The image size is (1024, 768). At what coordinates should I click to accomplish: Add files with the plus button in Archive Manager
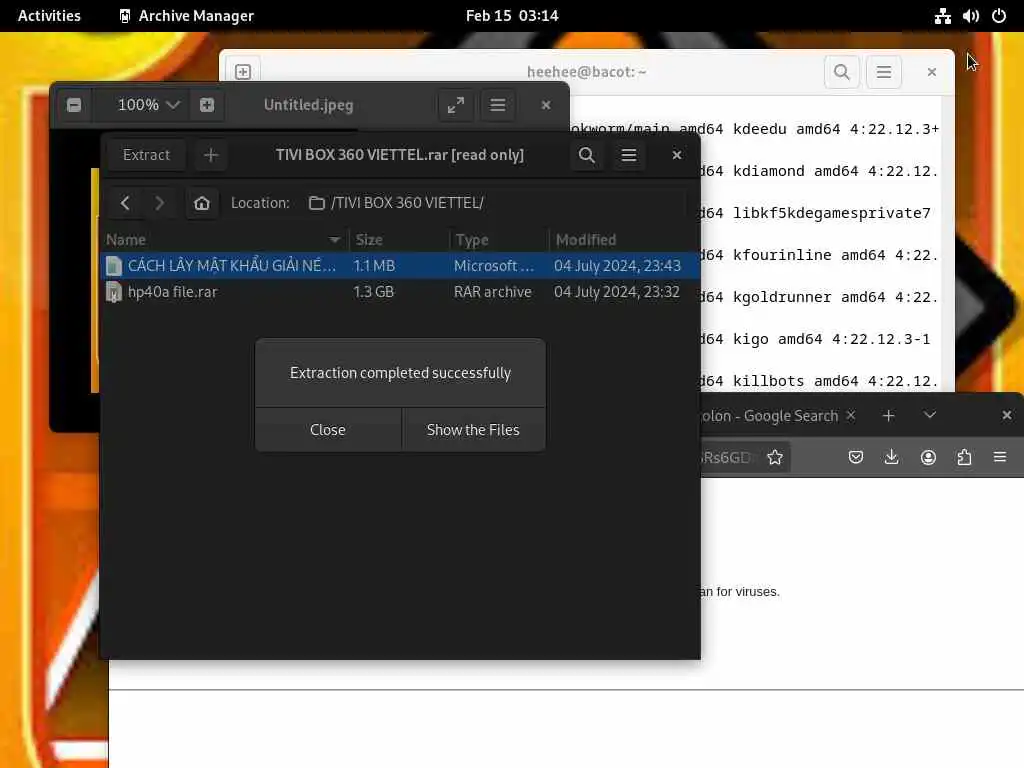(210, 155)
